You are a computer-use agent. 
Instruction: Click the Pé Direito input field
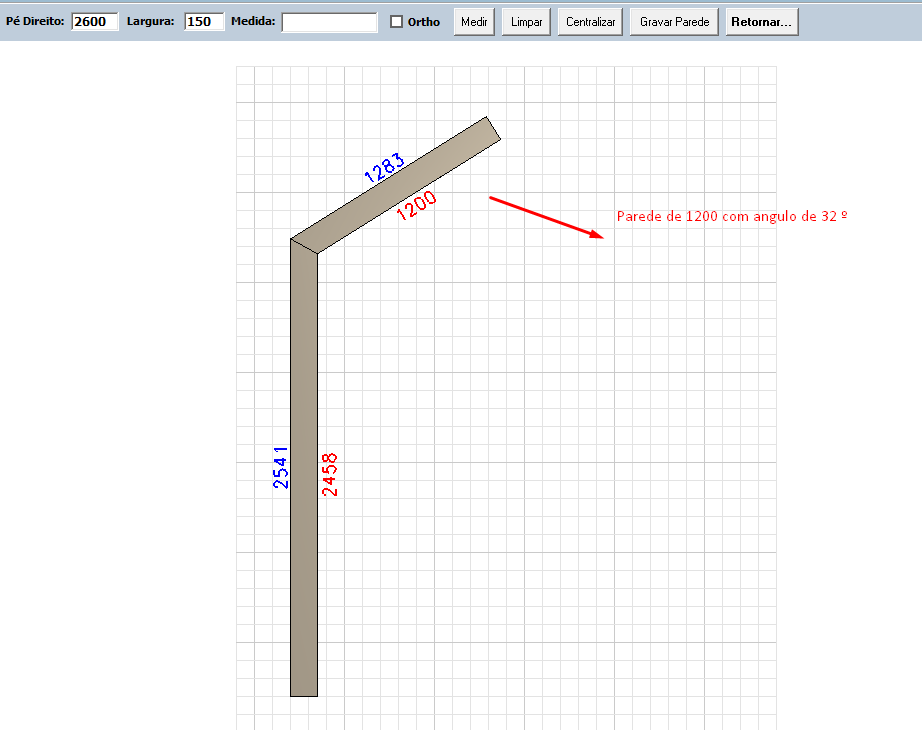[x=95, y=22]
